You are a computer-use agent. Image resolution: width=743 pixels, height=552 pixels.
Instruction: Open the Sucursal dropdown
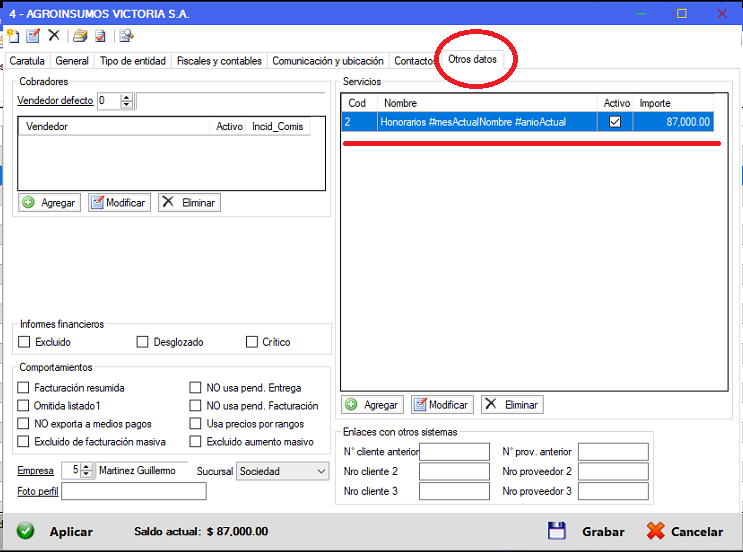coord(320,470)
